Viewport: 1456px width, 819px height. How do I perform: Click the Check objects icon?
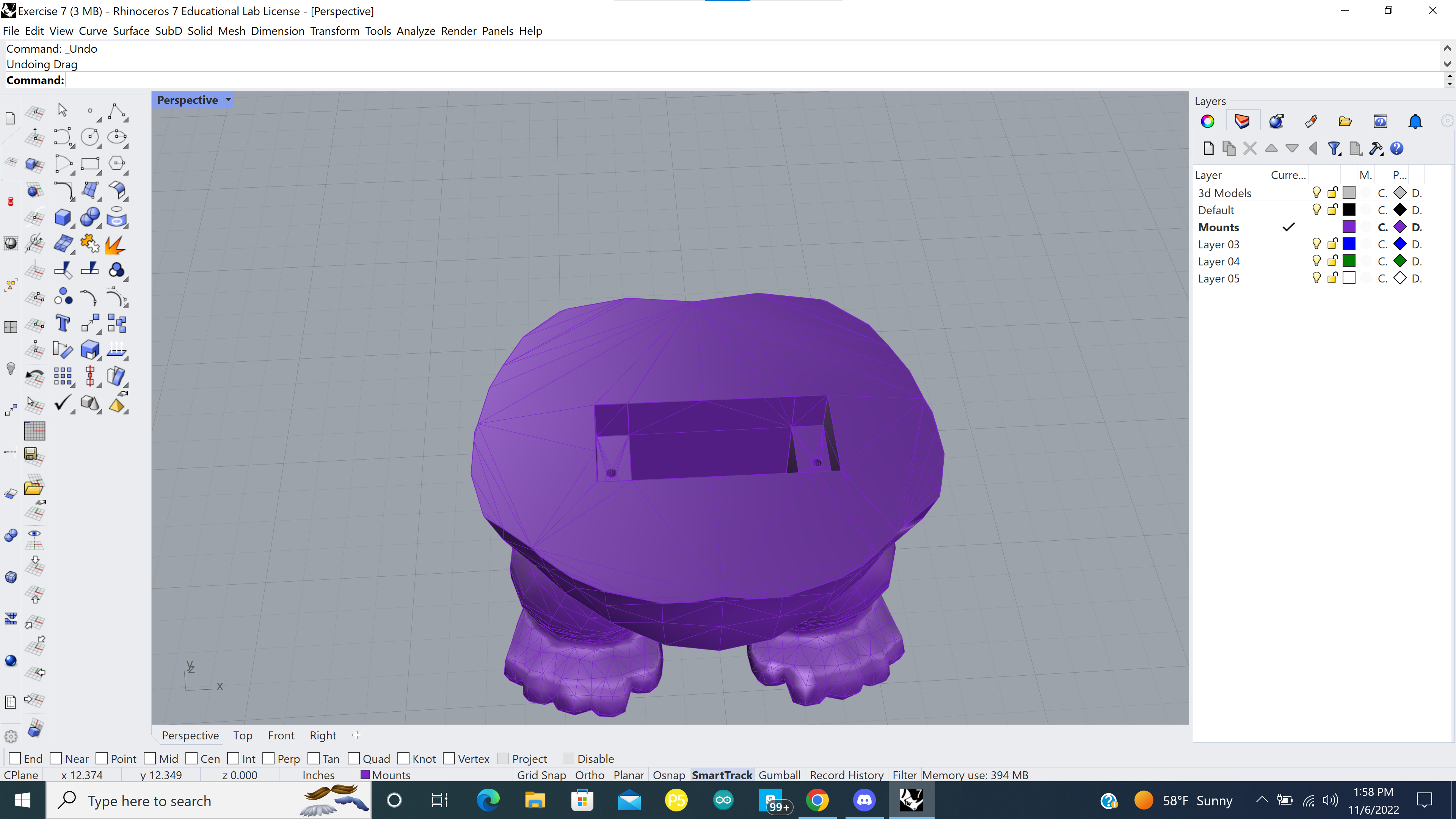pos(63,403)
